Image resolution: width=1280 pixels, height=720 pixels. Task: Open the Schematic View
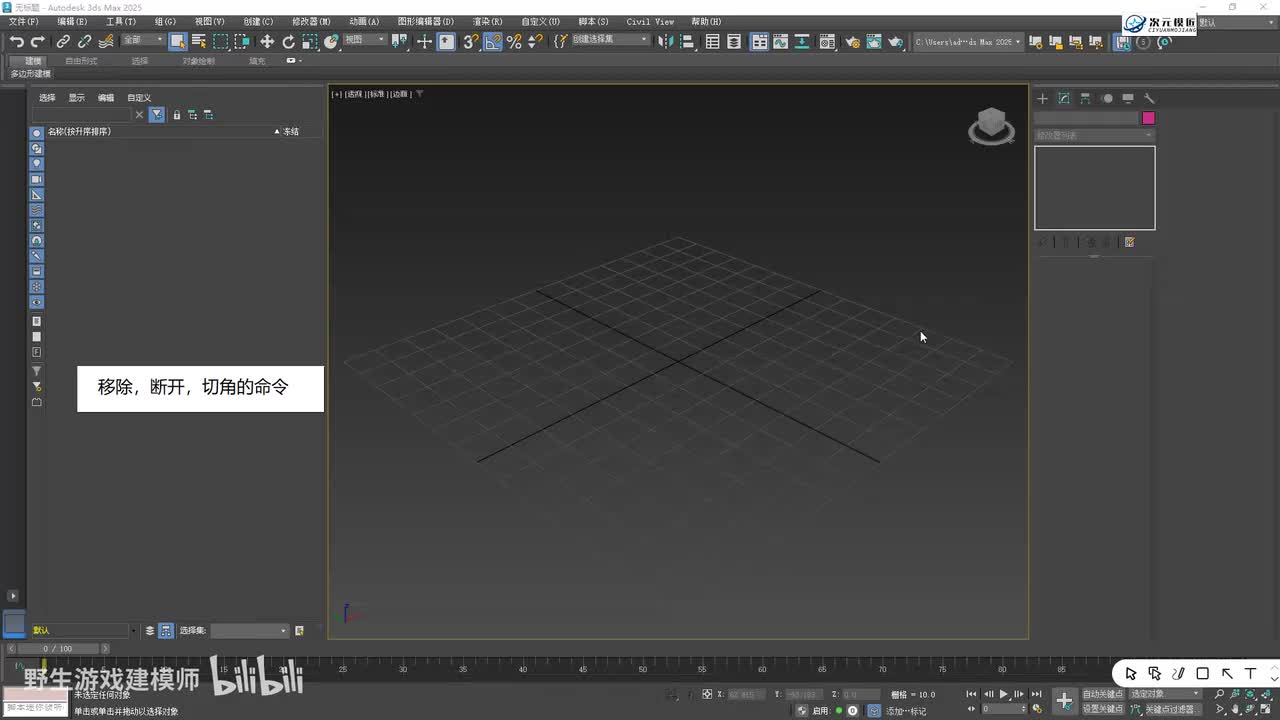click(802, 41)
